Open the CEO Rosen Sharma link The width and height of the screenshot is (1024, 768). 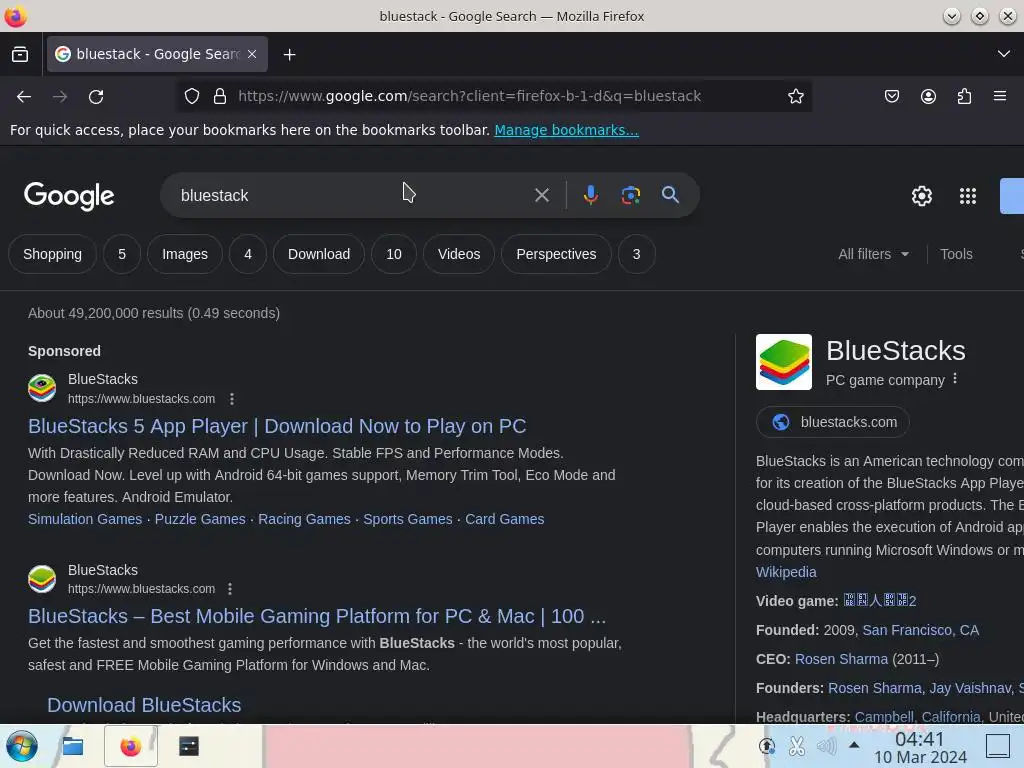pos(841,659)
